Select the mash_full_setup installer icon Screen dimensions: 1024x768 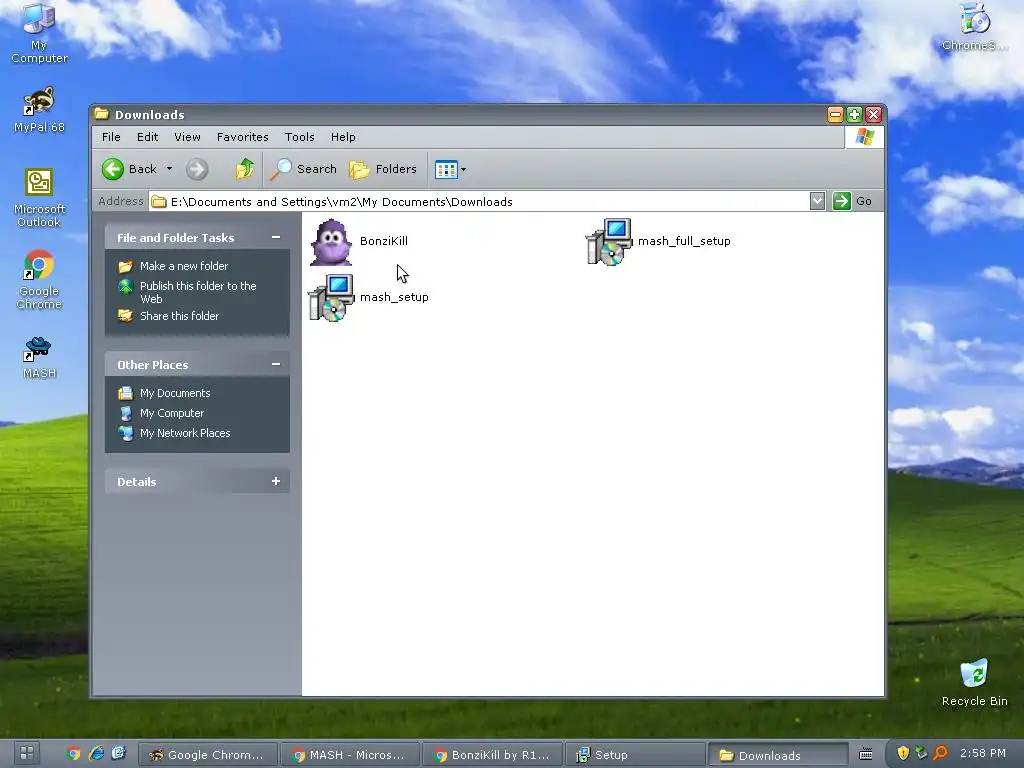(609, 242)
